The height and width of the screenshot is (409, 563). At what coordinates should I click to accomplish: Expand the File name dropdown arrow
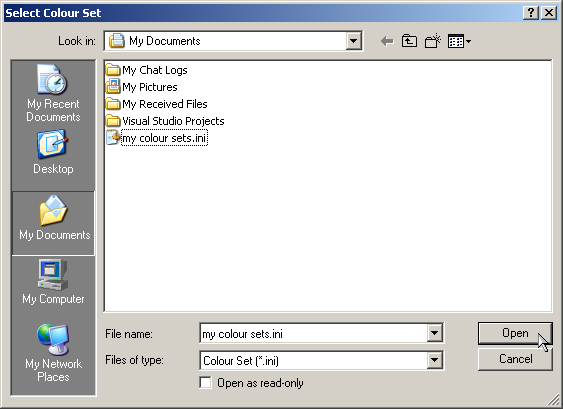[x=434, y=334]
